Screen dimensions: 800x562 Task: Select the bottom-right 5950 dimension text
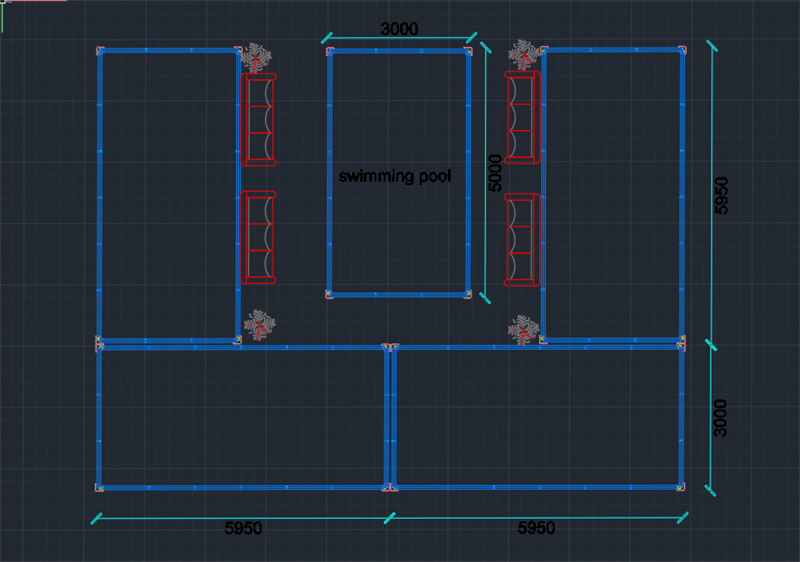(536, 527)
